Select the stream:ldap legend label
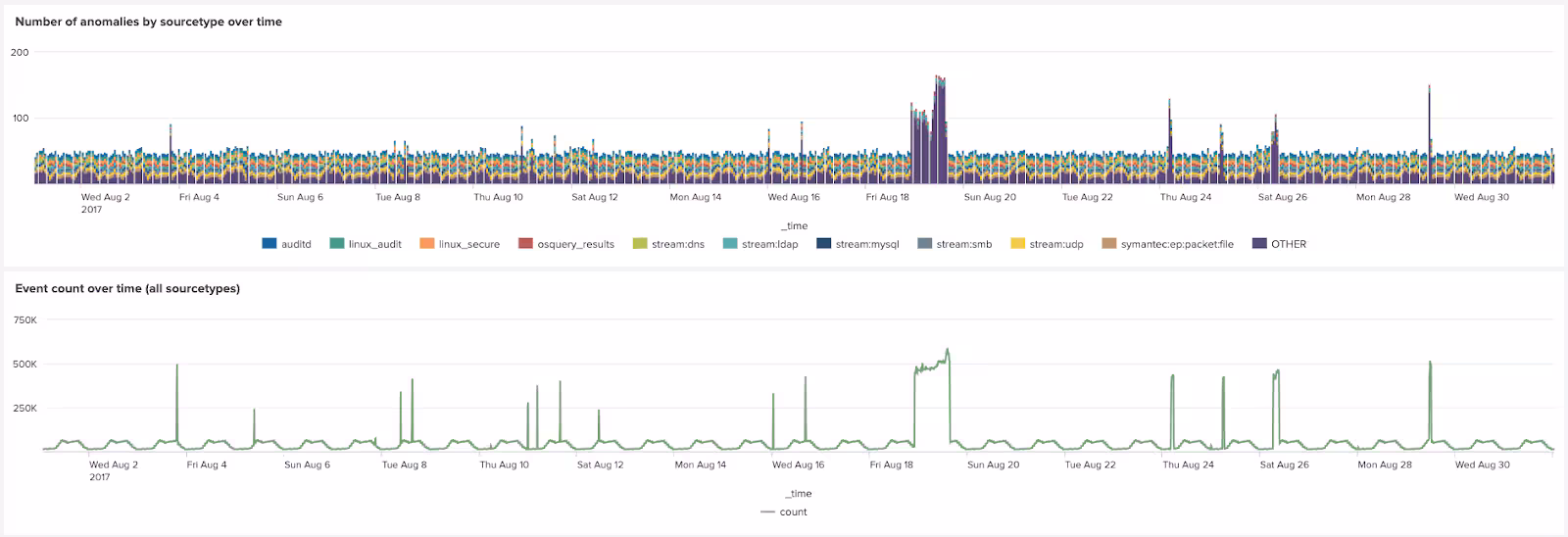Screen dimensions: 1568x537 coord(769,244)
